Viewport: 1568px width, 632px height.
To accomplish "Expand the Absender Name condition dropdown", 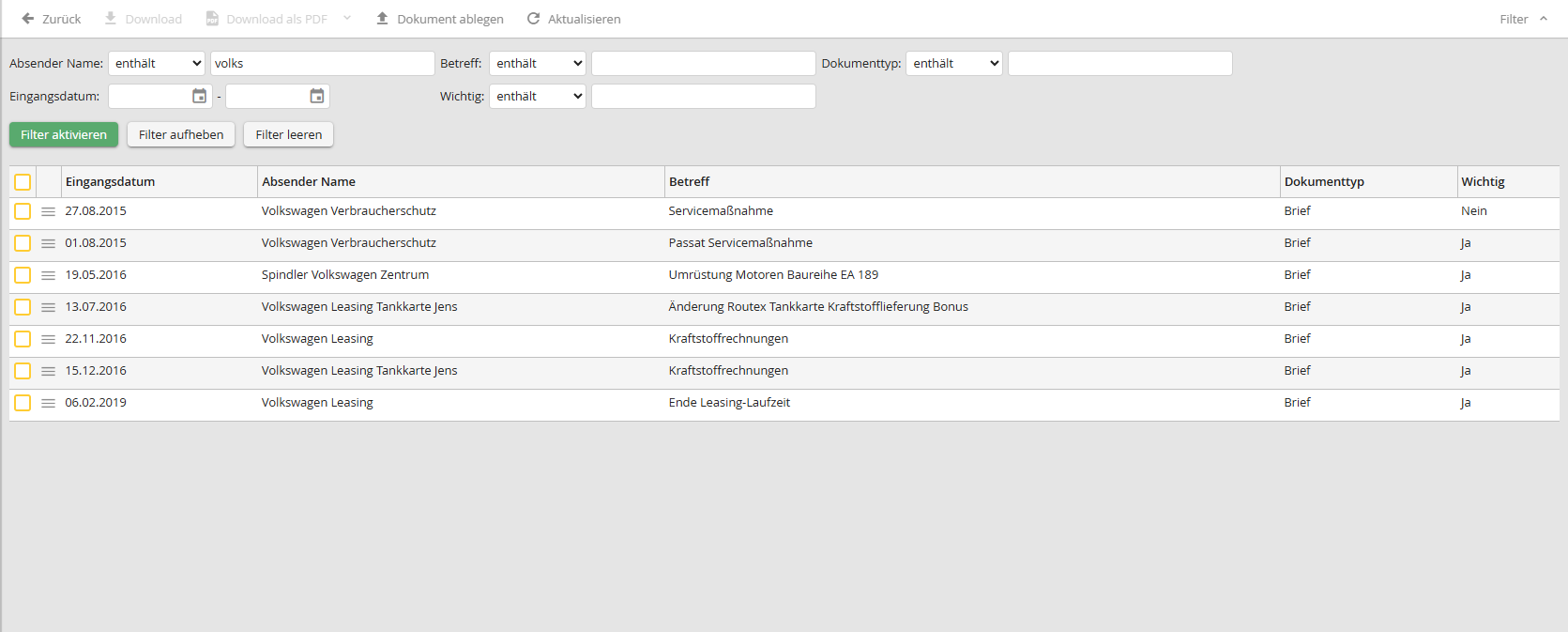I will click(157, 64).
